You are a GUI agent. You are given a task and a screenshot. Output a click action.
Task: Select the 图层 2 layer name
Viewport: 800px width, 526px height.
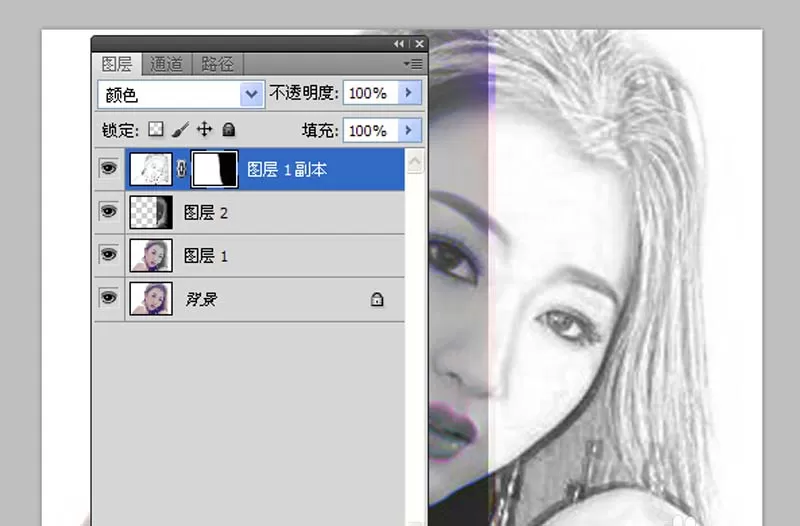point(206,213)
